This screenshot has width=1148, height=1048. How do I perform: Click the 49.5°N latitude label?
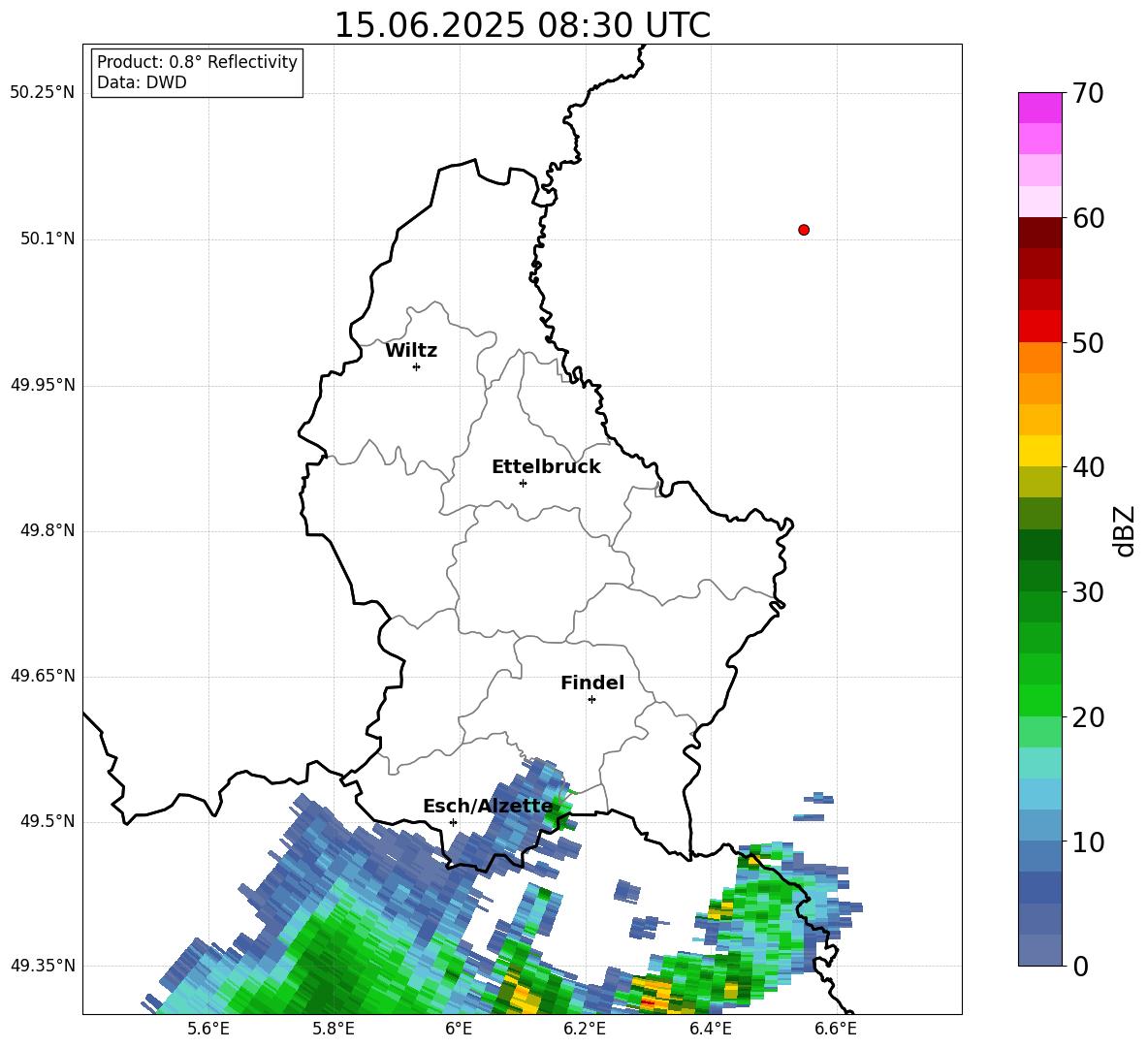48,821
